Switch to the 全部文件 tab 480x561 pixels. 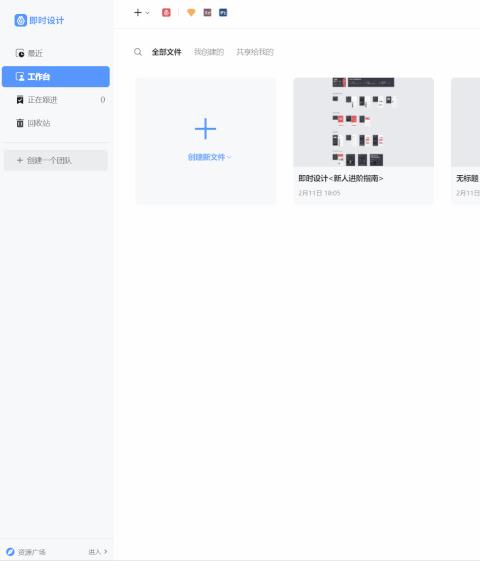(167, 52)
